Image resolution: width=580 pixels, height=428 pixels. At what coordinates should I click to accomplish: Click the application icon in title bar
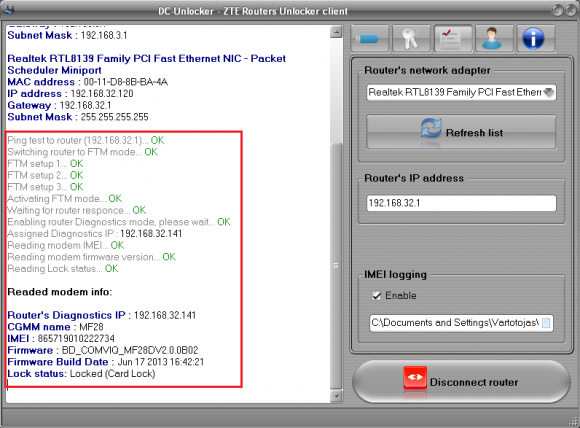(9, 10)
